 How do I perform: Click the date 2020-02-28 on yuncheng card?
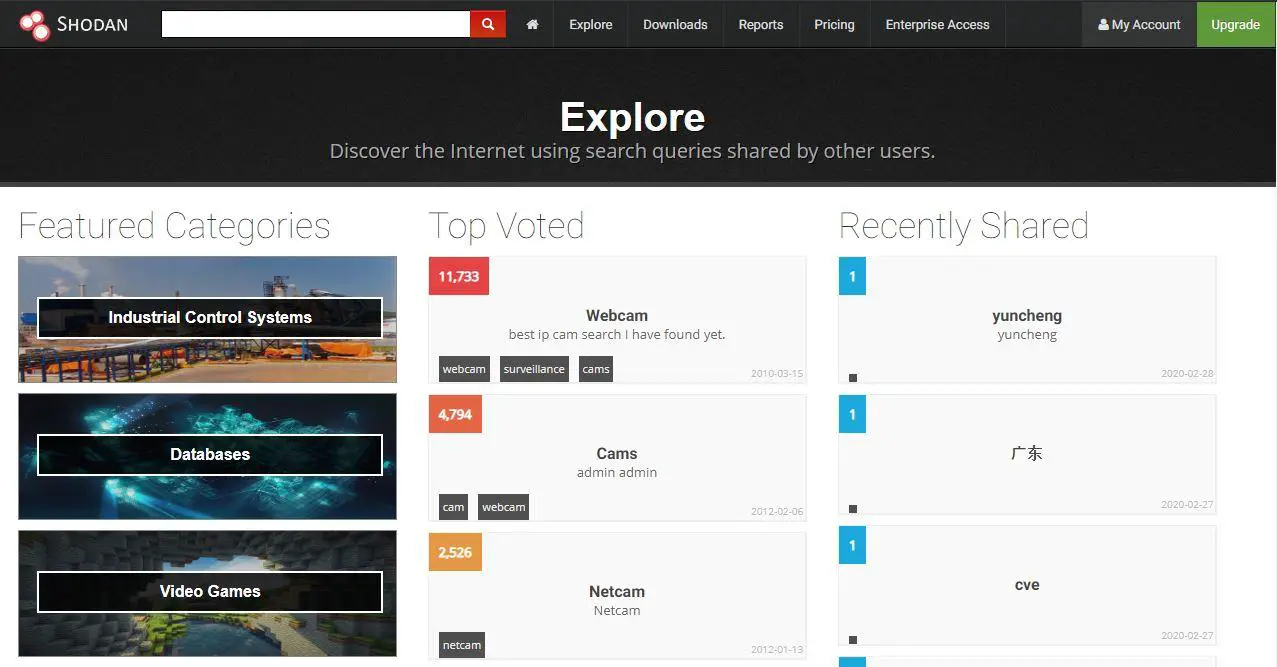(1187, 374)
